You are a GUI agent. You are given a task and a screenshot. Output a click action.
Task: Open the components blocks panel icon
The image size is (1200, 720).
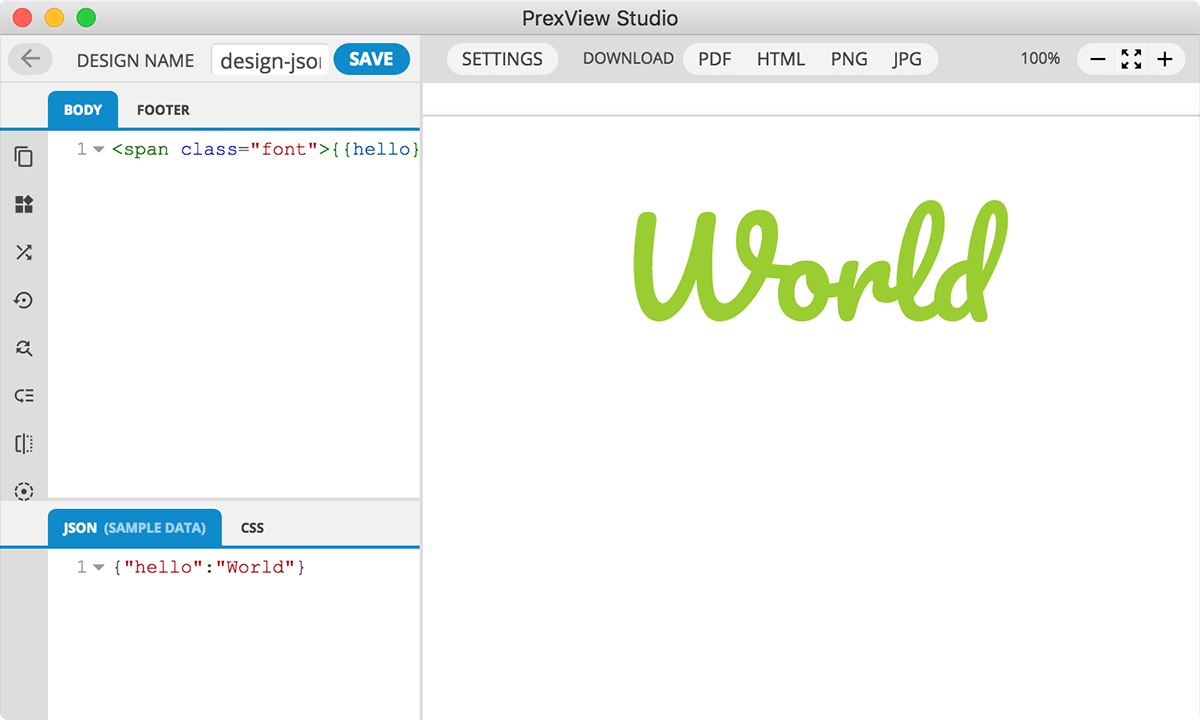(x=24, y=205)
